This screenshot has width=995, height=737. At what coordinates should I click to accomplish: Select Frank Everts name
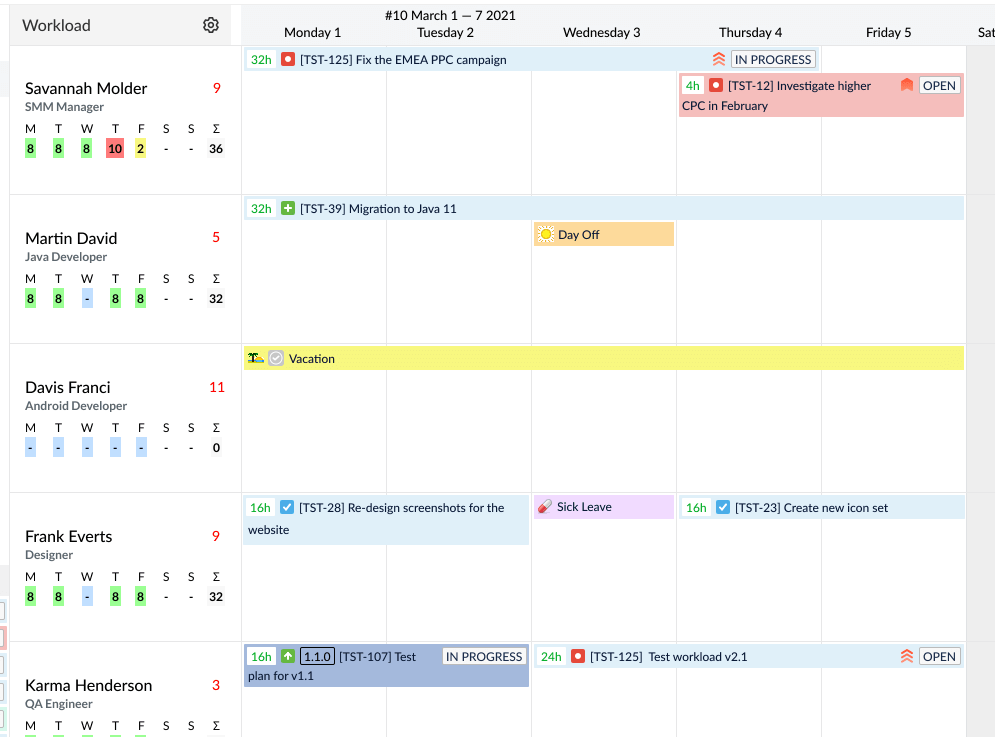coord(69,536)
